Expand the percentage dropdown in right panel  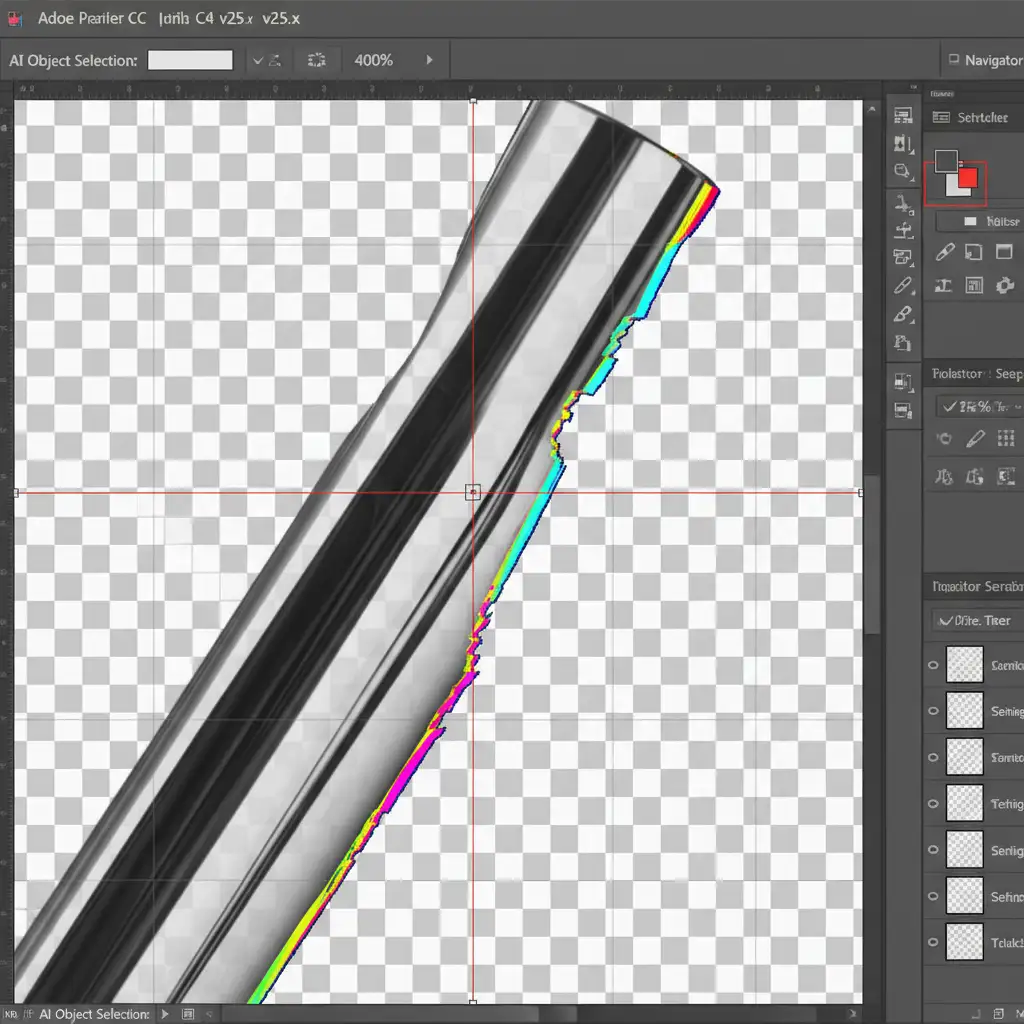980,406
